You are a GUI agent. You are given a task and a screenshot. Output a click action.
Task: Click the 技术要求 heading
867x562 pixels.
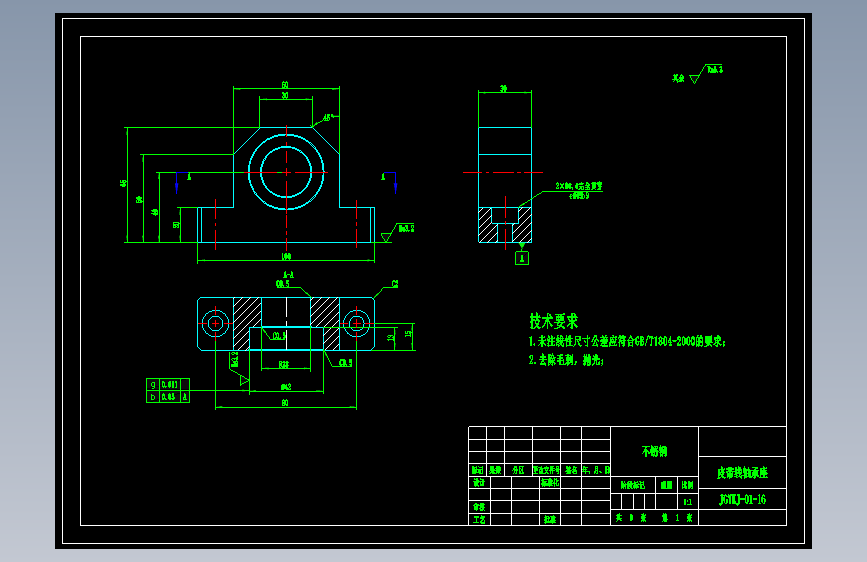pyautogui.click(x=553, y=321)
